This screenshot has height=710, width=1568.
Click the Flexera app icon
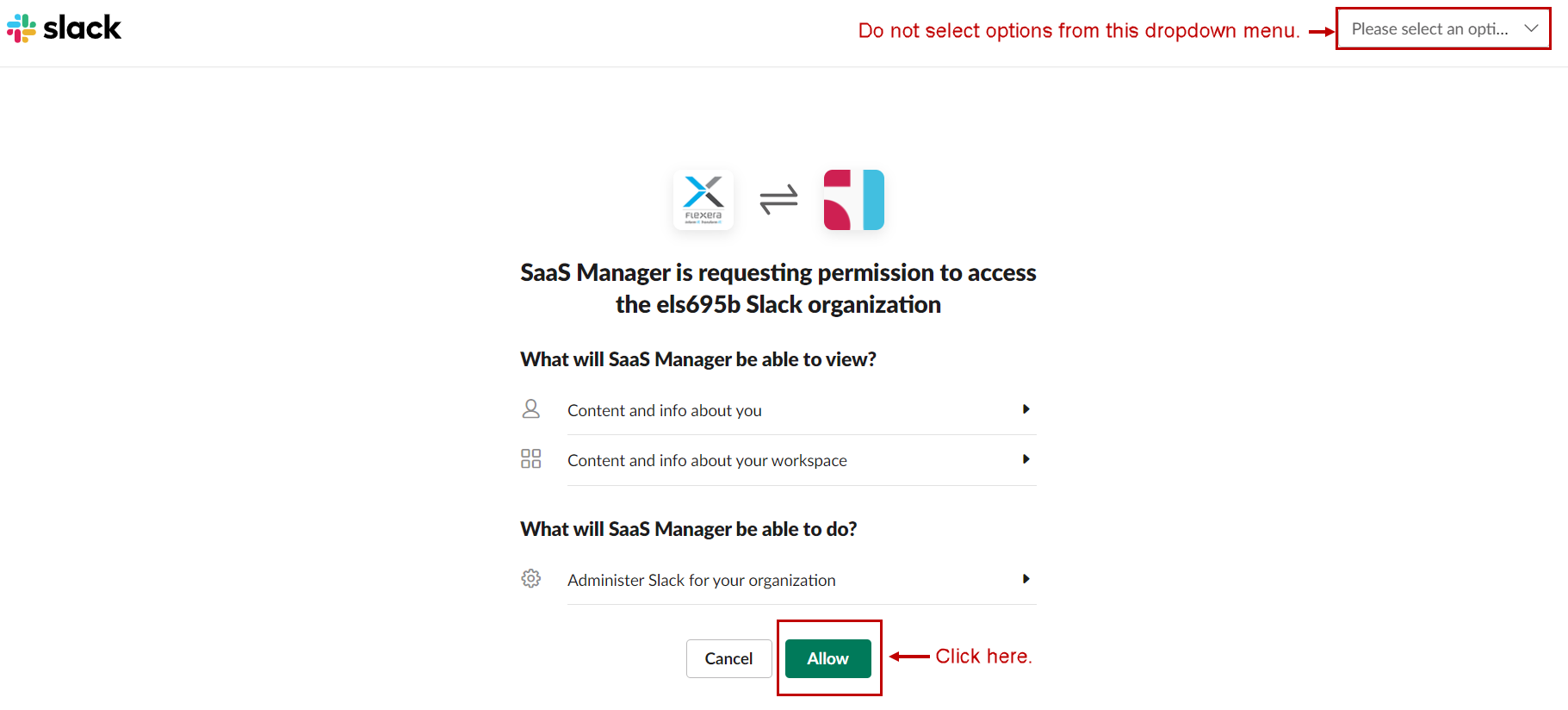coord(703,200)
